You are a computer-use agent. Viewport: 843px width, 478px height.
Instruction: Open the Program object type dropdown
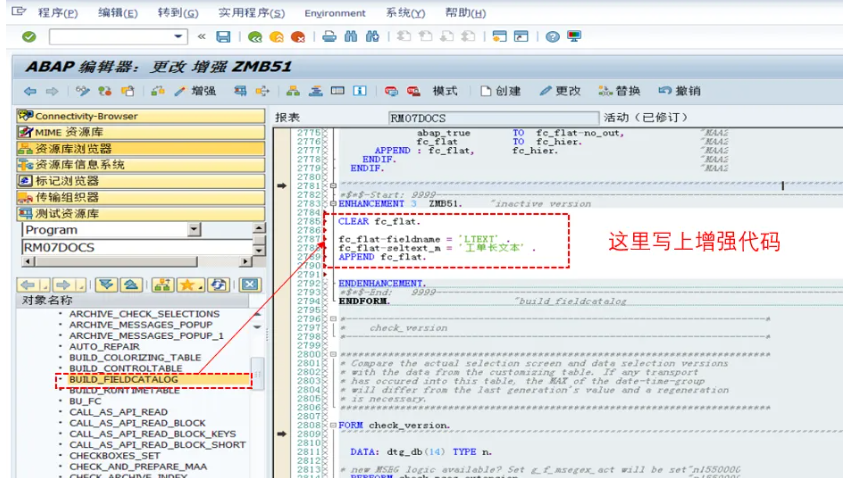coord(195,230)
